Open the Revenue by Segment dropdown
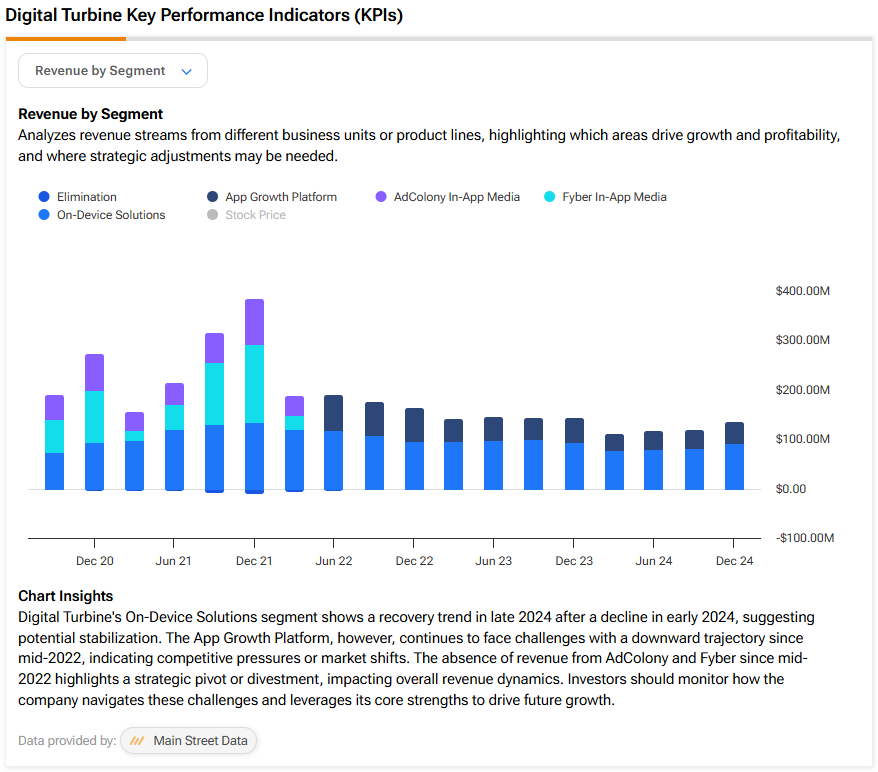 point(113,71)
